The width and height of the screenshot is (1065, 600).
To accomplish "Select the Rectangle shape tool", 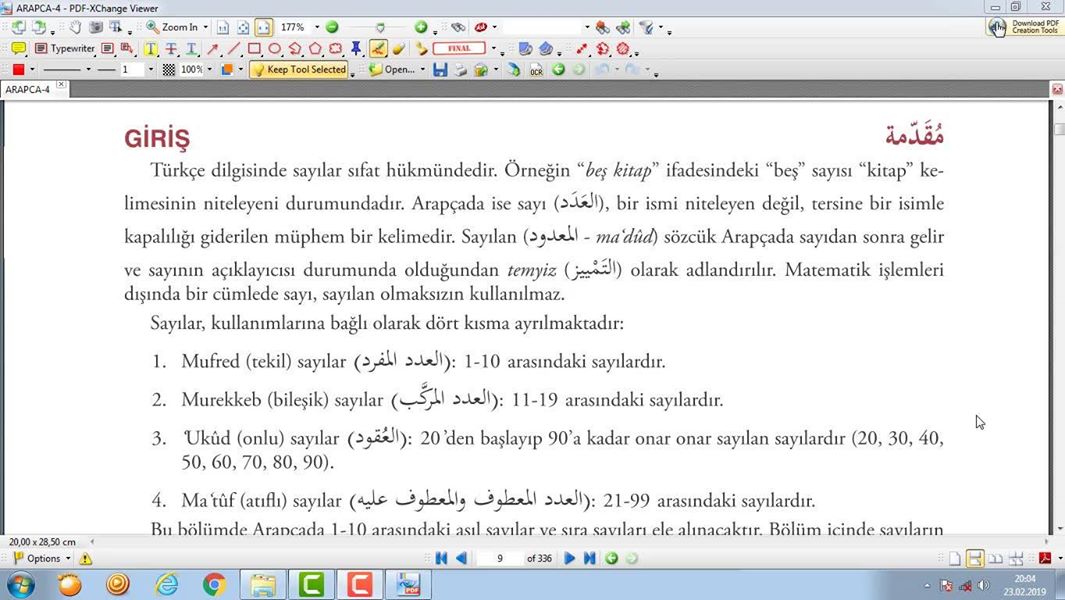I will click(254, 49).
